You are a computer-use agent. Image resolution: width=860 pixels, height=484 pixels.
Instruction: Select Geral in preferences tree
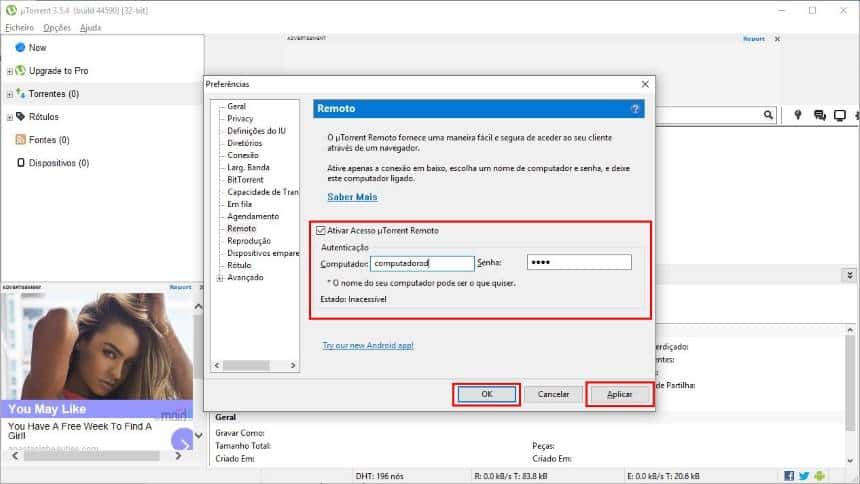click(x=236, y=106)
